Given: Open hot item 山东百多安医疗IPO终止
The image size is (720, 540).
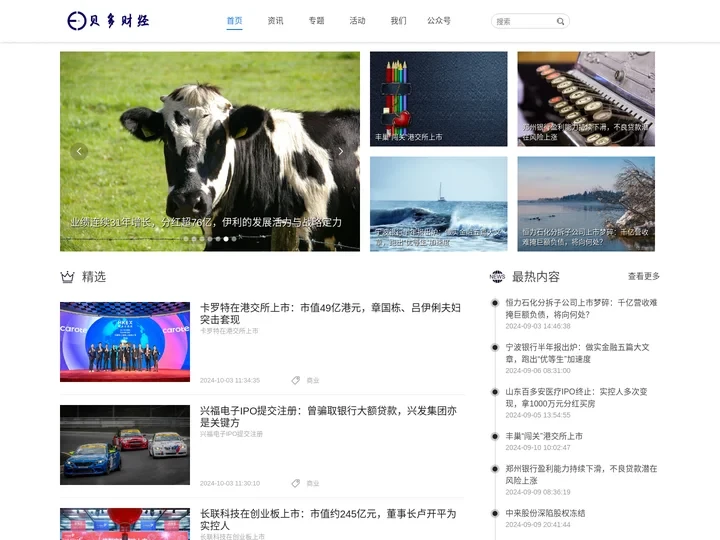Looking at the screenshot, I should [576, 398].
